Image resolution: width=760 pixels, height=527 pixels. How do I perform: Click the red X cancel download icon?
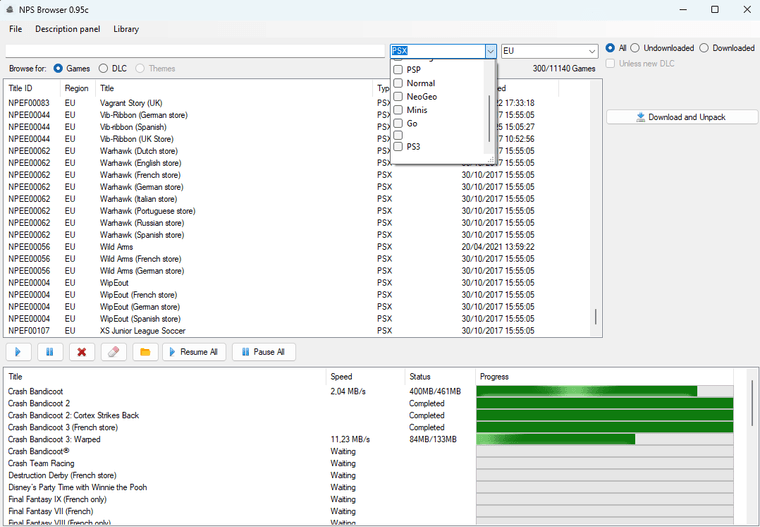click(82, 352)
